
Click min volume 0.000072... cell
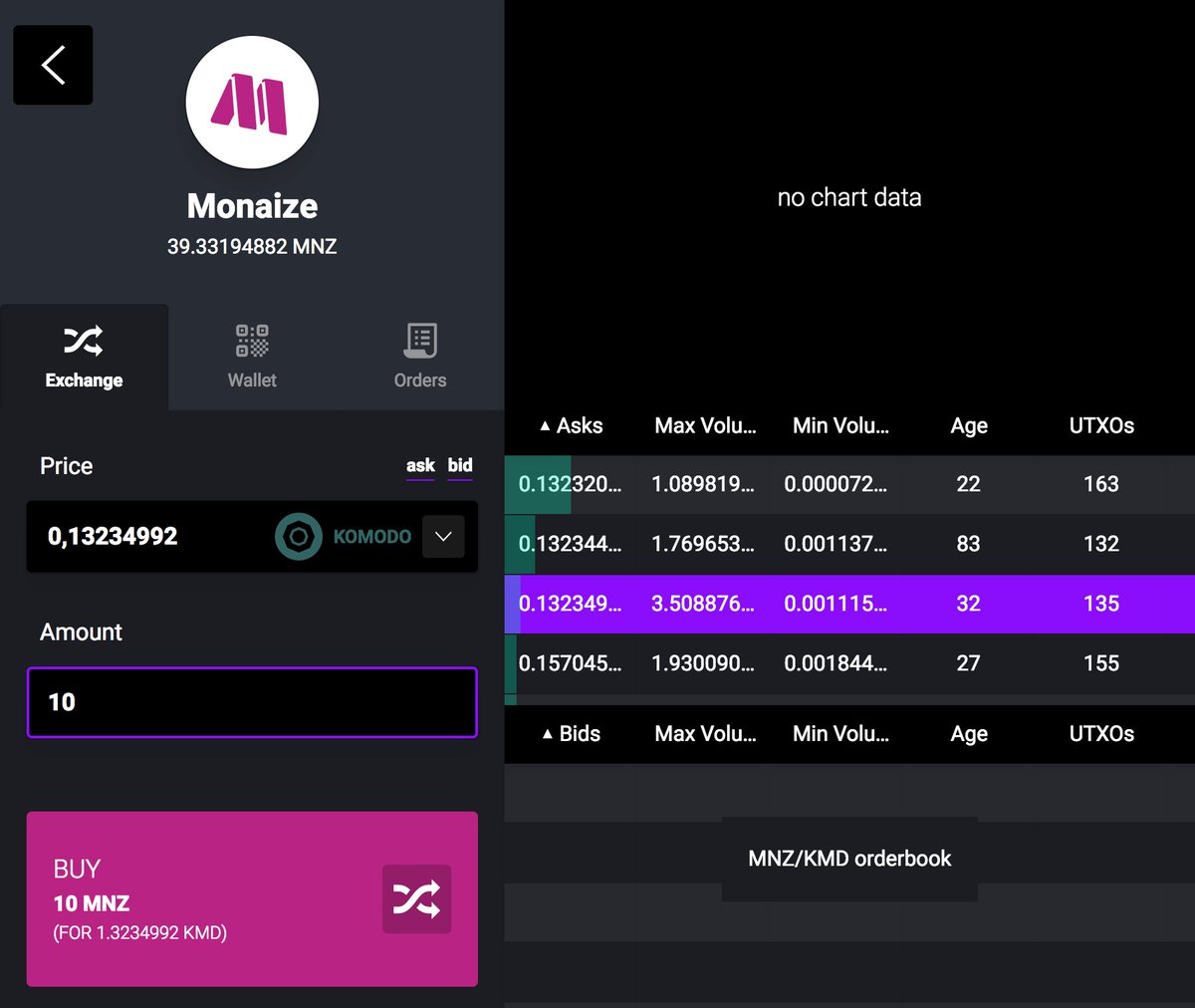tap(836, 484)
